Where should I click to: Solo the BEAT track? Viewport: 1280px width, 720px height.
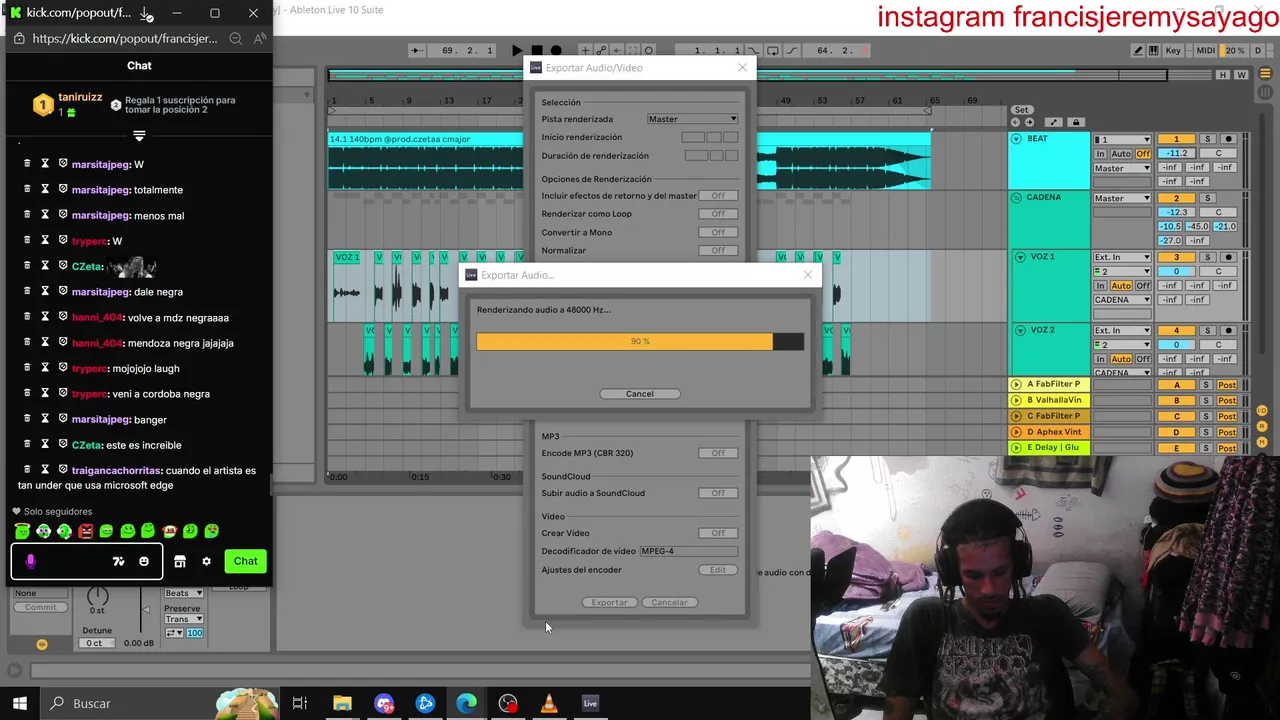pos(1207,139)
